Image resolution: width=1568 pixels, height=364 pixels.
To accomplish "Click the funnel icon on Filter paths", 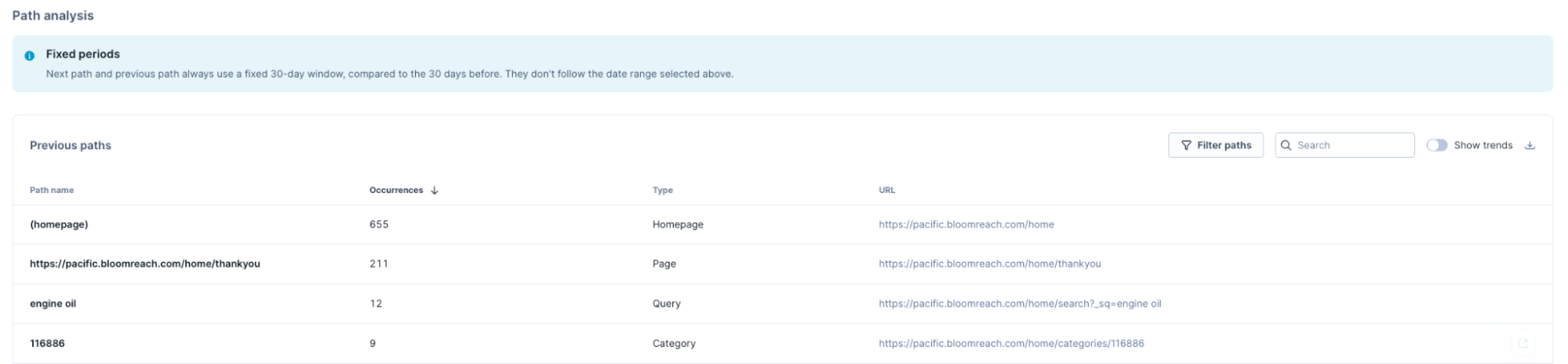I will (1186, 145).
